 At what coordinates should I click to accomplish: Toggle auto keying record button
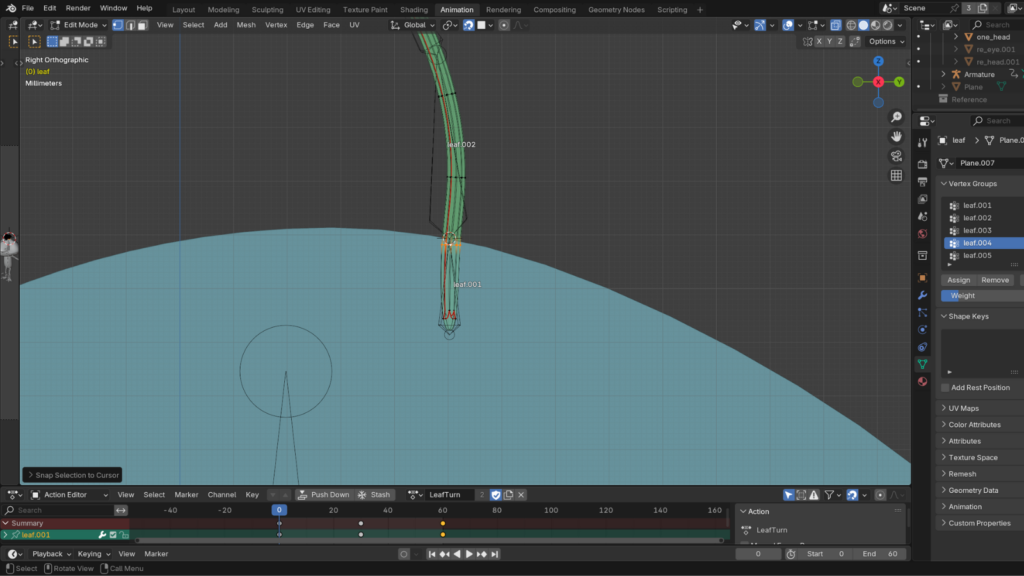point(404,554)
